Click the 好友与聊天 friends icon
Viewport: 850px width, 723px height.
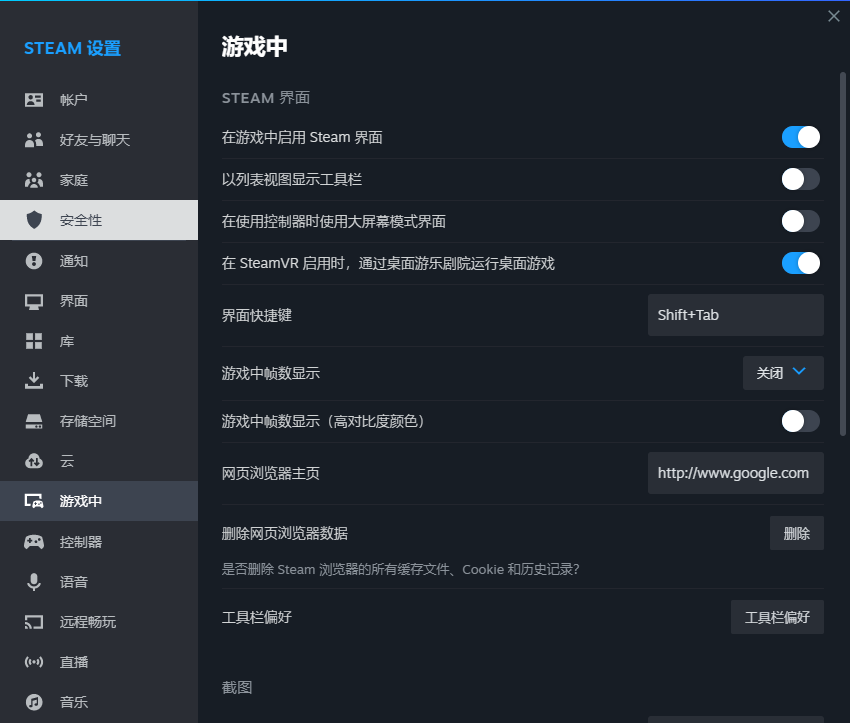[34, 140]
